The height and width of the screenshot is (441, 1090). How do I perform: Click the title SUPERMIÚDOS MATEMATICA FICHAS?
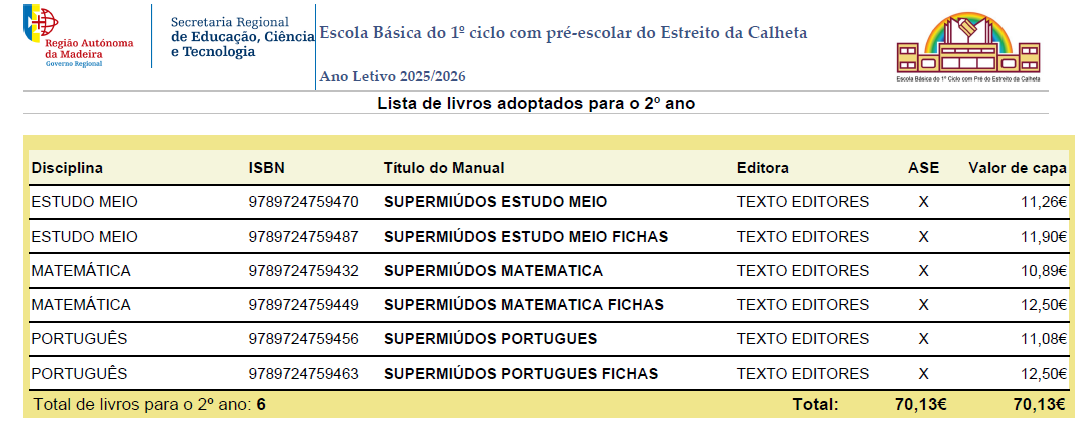(x=523, y=305)
